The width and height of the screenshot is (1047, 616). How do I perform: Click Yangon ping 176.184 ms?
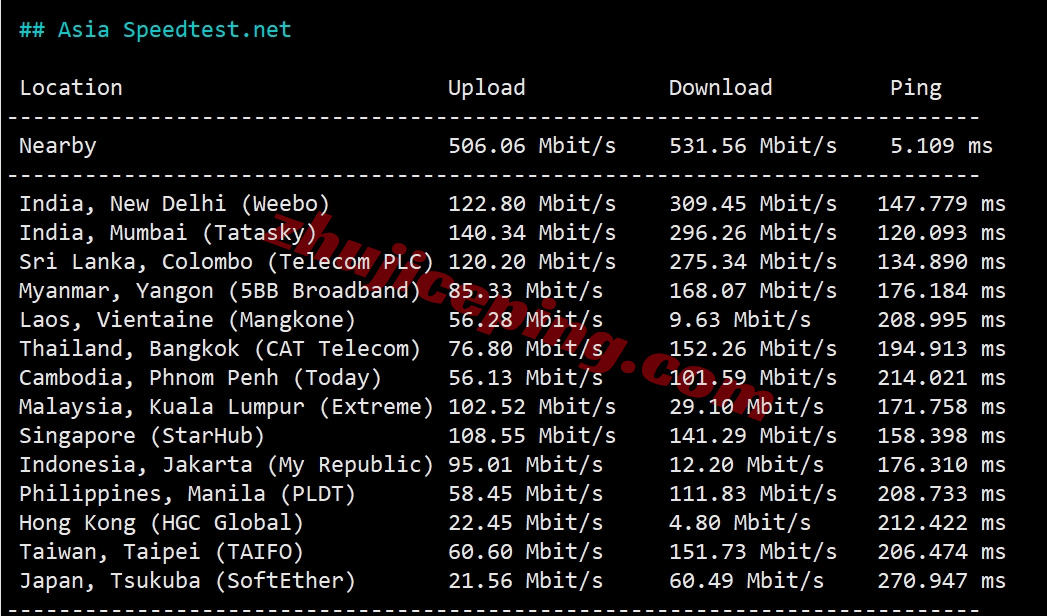coord(941,291)
